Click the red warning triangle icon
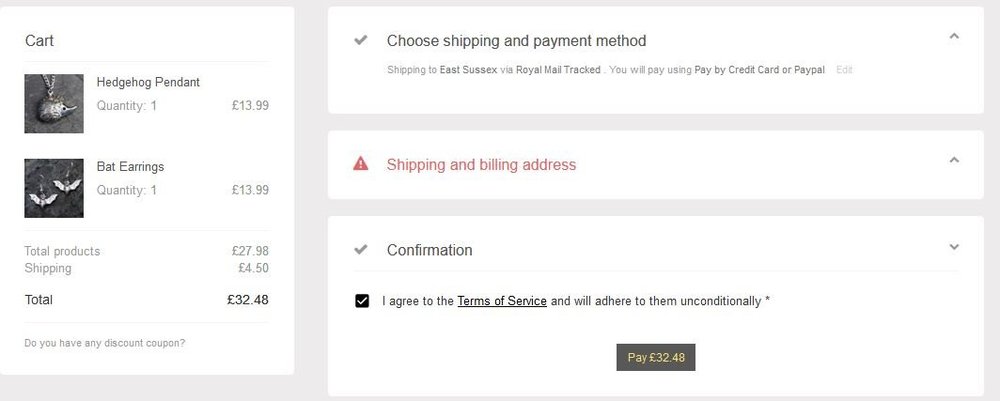Viewport: 1000px width, 401px height. pyautogui.click(x=361, y=164)
